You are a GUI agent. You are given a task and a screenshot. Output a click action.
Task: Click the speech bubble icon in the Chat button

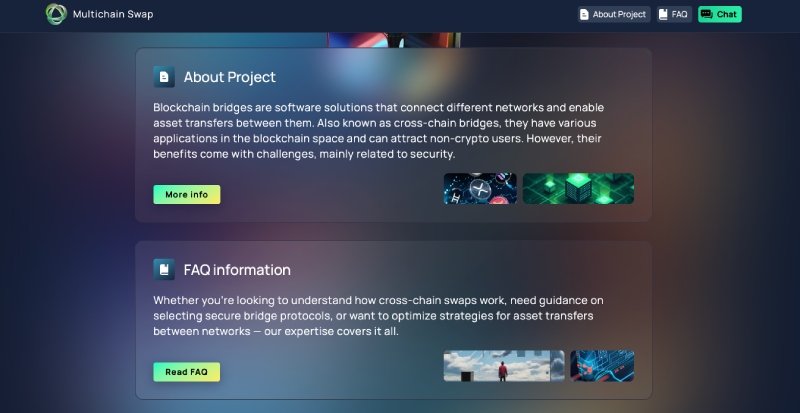(707, 14)
